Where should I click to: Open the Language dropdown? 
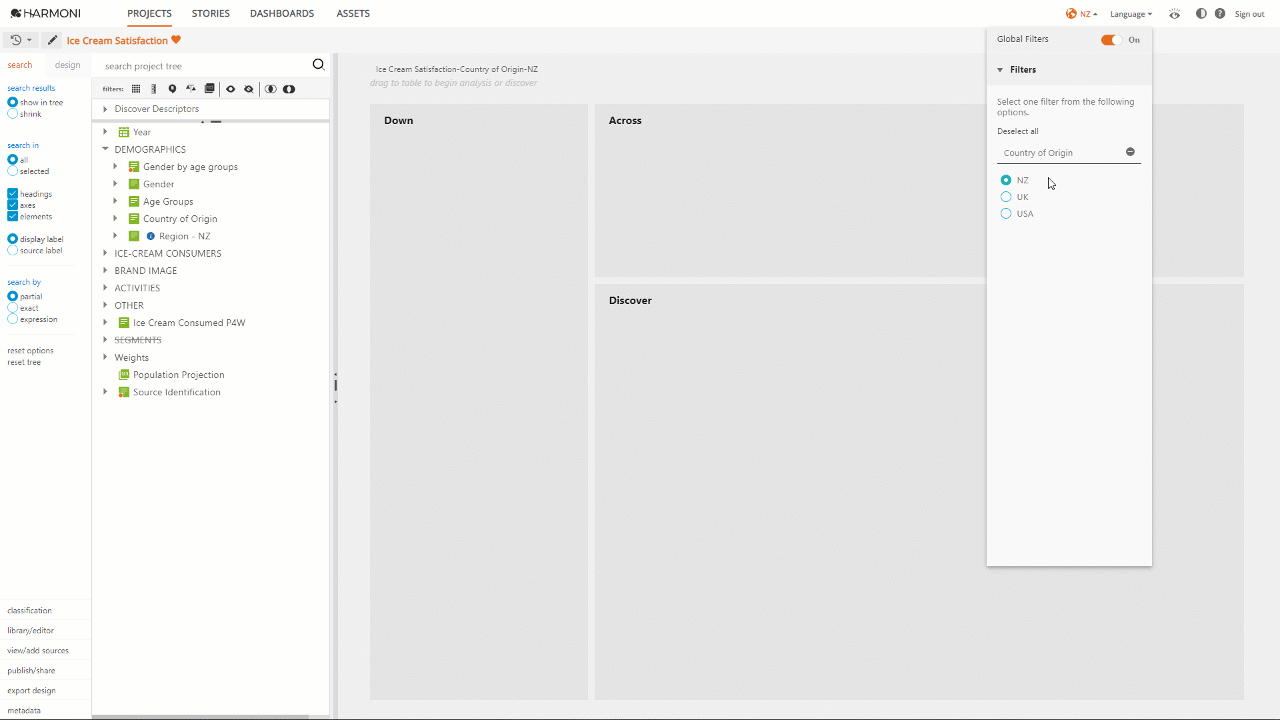[1130, 14]
